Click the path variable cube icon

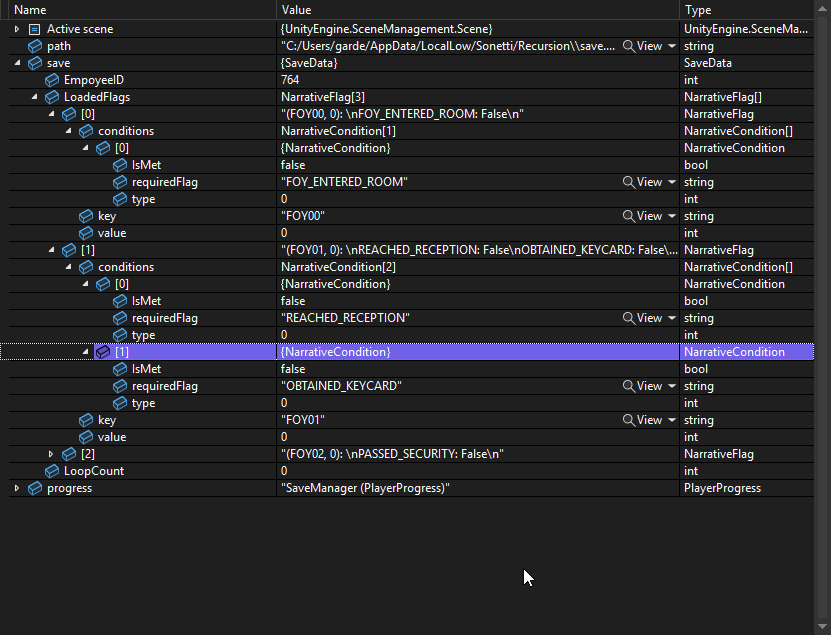coord(35,46)
